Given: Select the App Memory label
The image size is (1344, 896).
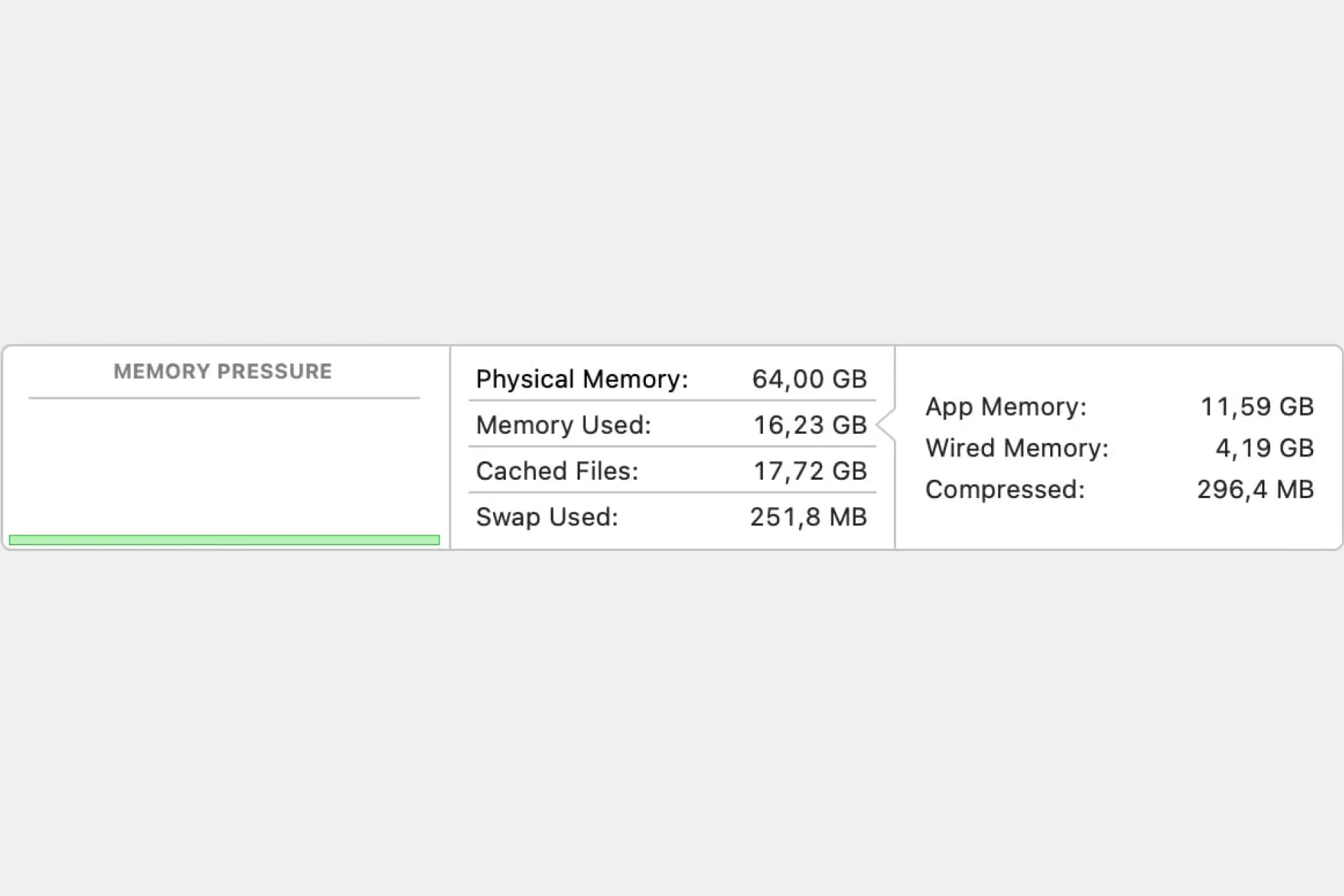Looking at the screenshot, I should click(x=1005, y=406).
